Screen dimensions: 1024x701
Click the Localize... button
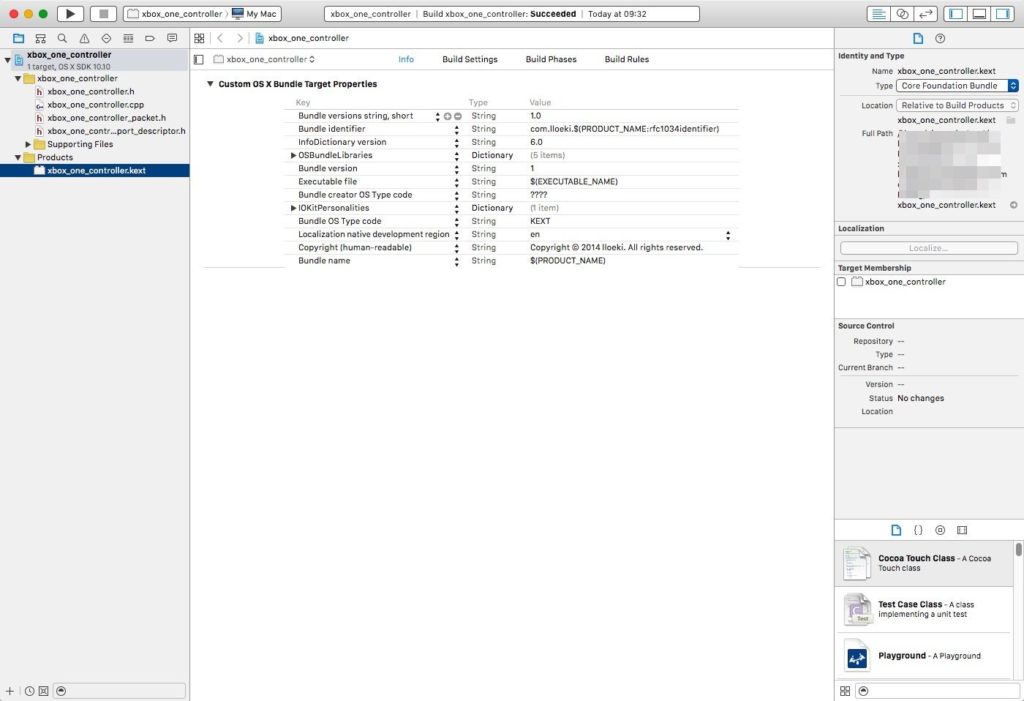pyautogui.click(x=929, y=248)
